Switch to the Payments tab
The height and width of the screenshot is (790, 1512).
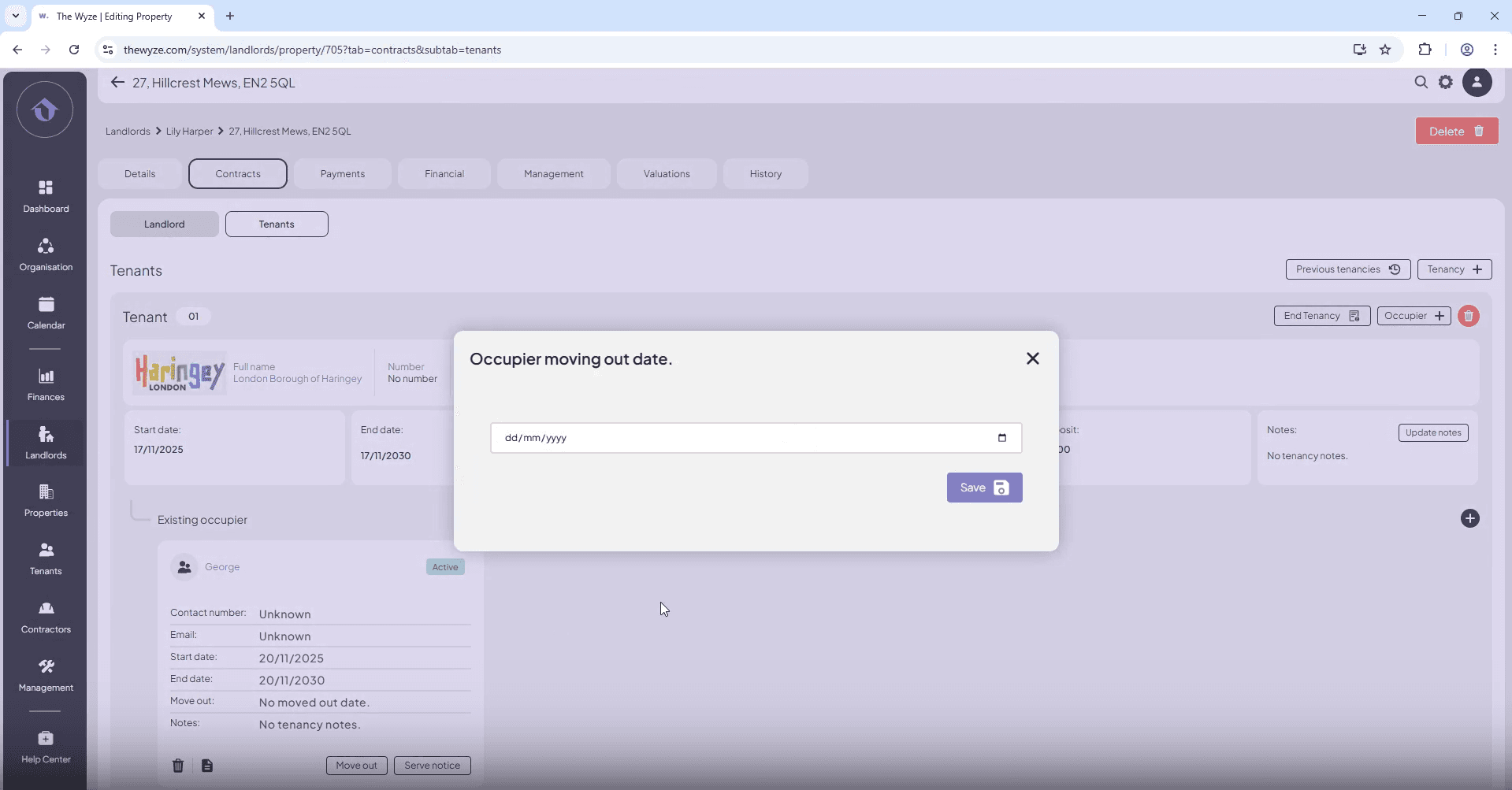(x=342, y=174)
